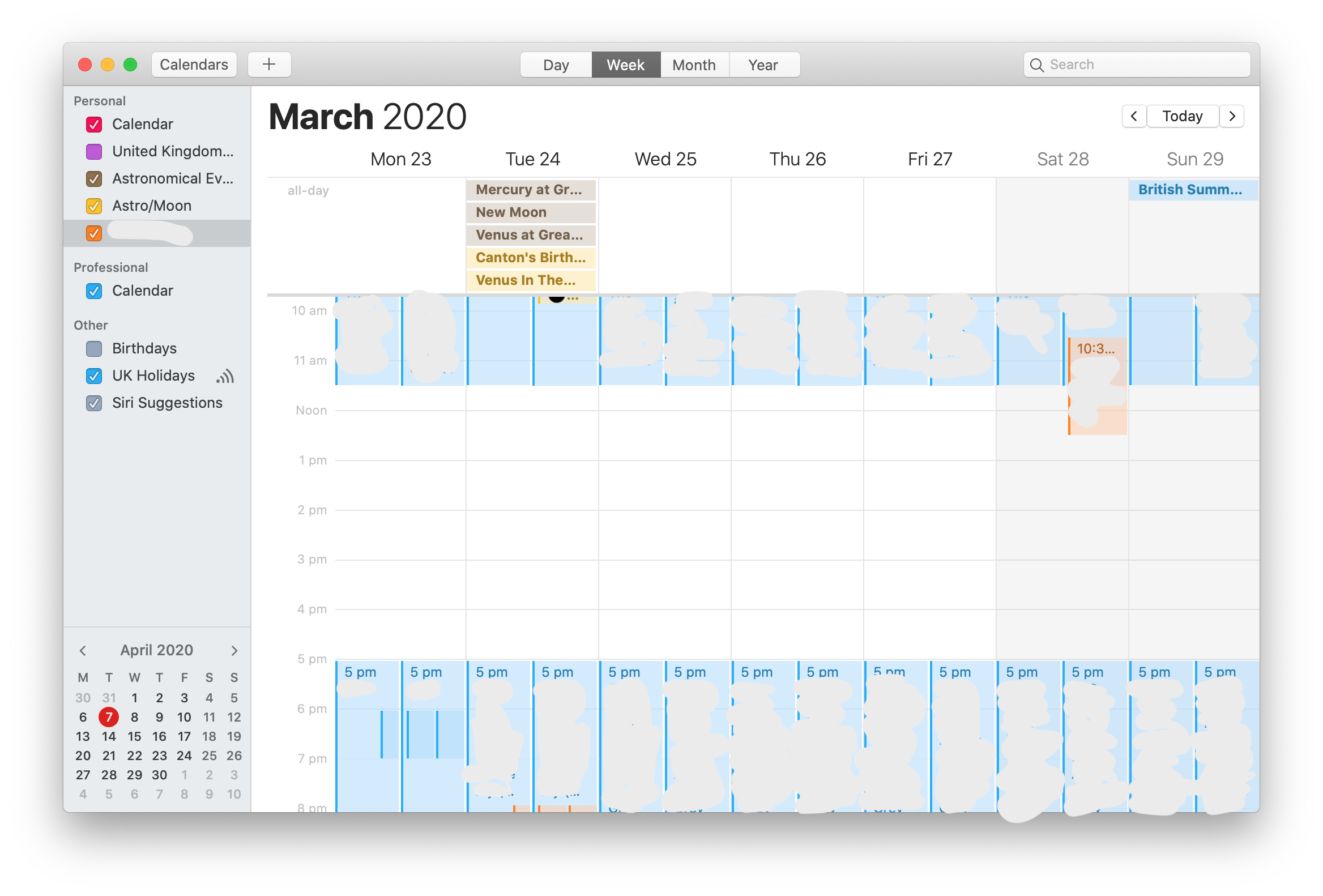Click the Calendars button
The height and width of the screenshot is (896, 1323).
click(194, 65)
